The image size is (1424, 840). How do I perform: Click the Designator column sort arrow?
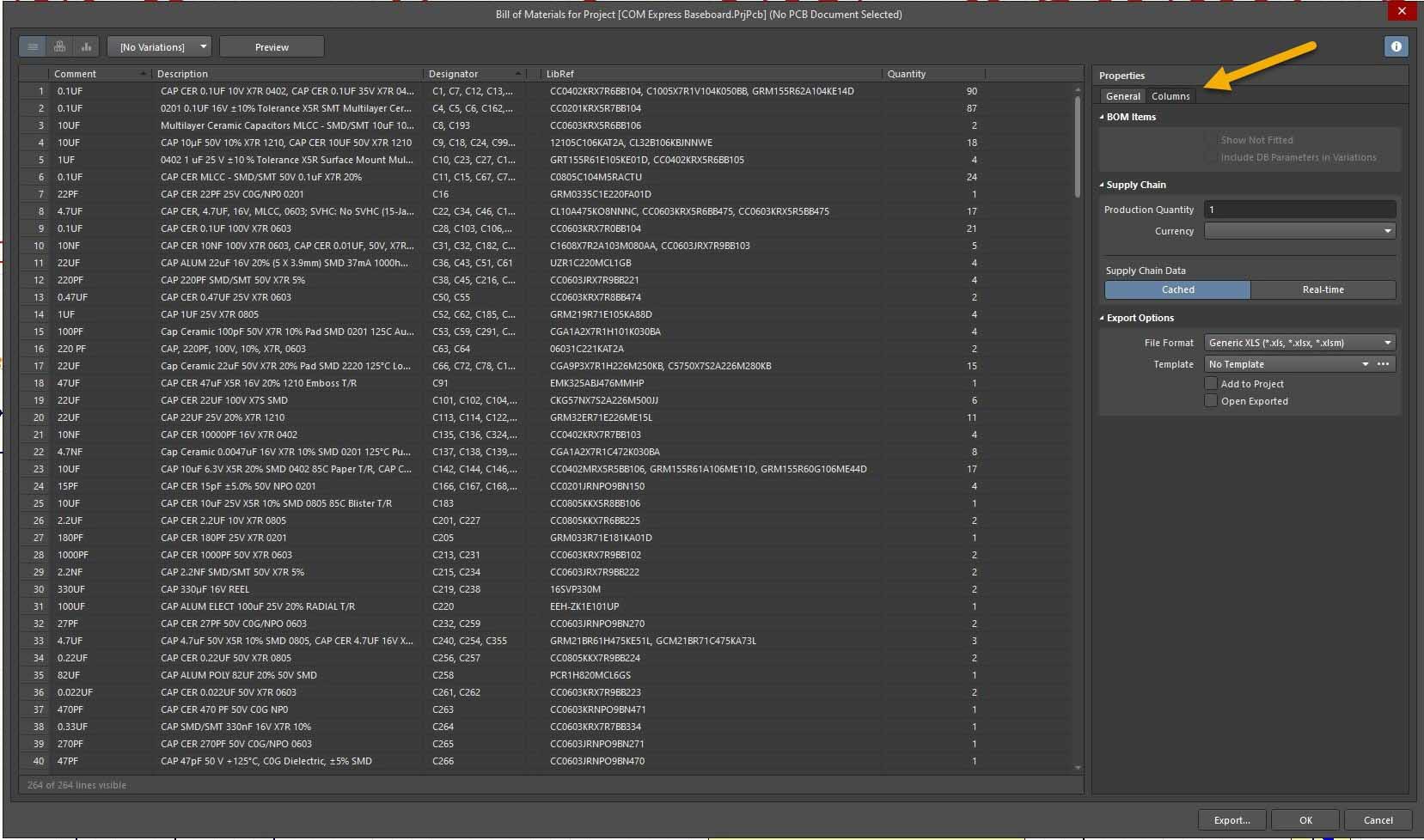[517, 74]
